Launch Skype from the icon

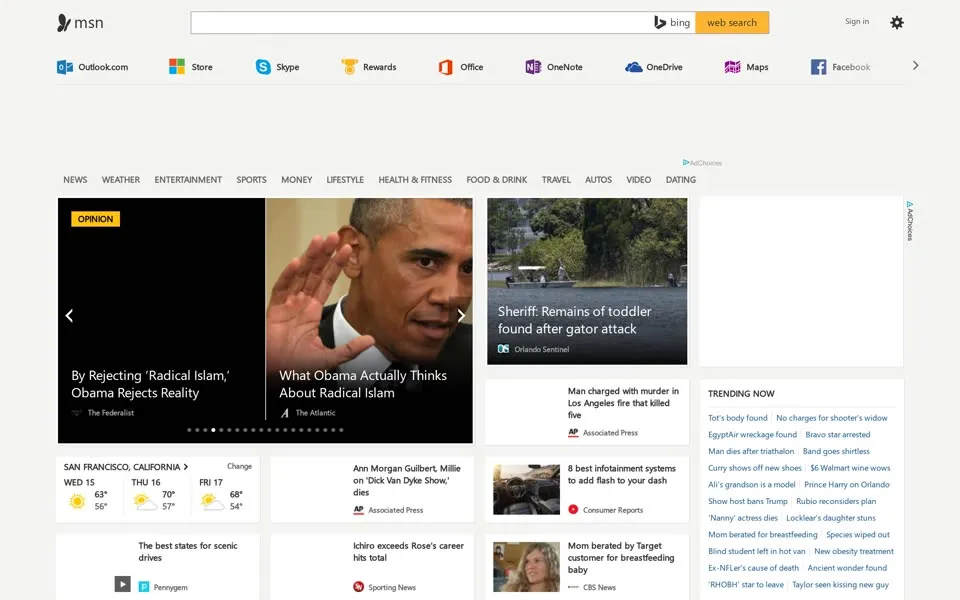263,67
